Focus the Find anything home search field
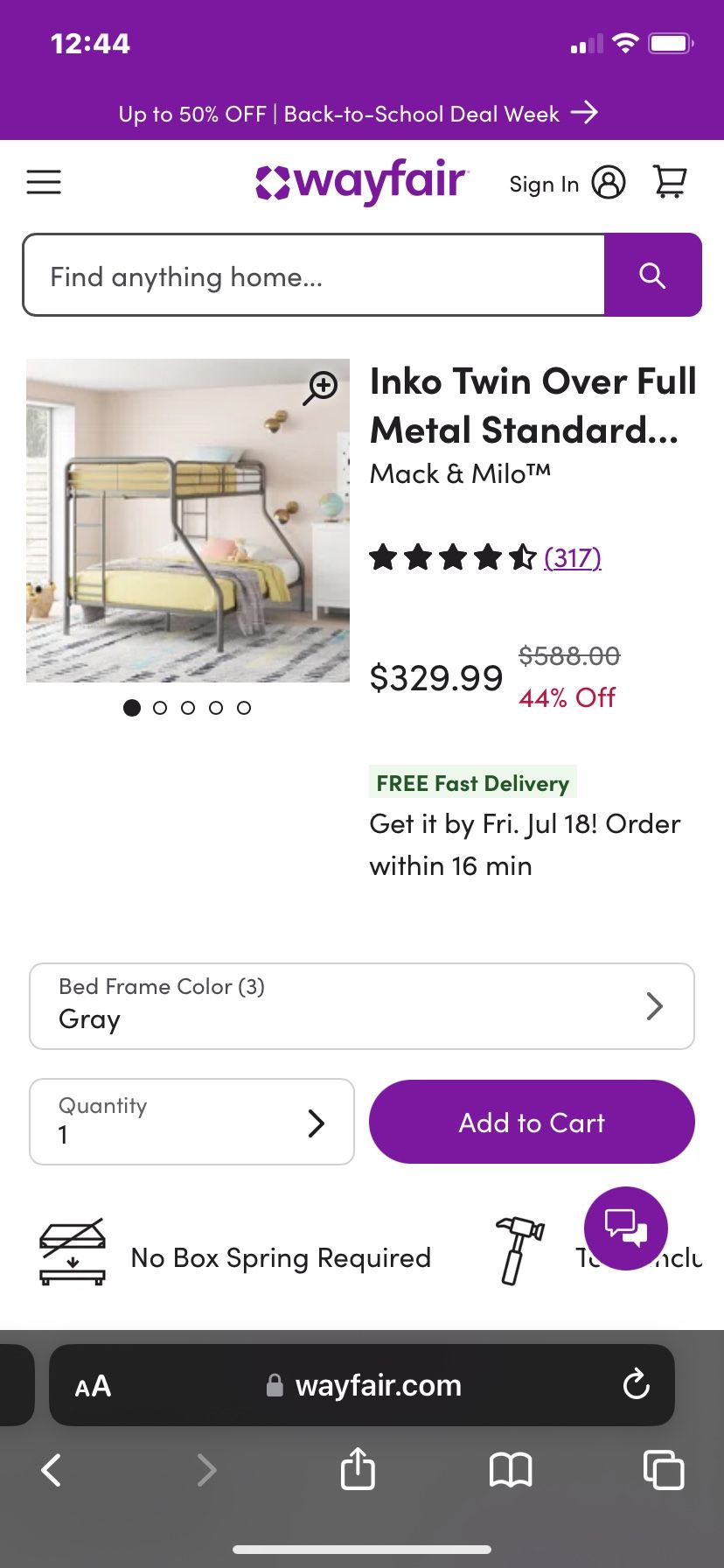 [314, 276]
